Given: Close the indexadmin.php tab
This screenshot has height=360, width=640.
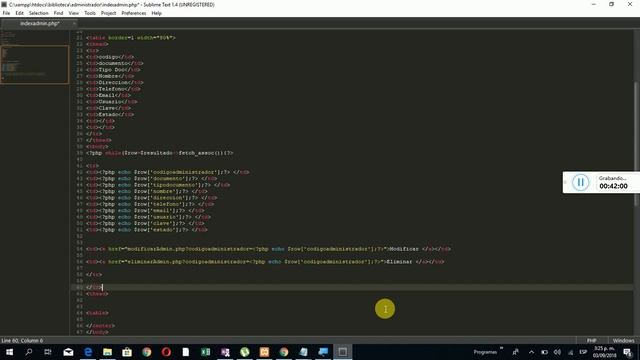Looking at the screenshot, I should click(x=74, y=24).
